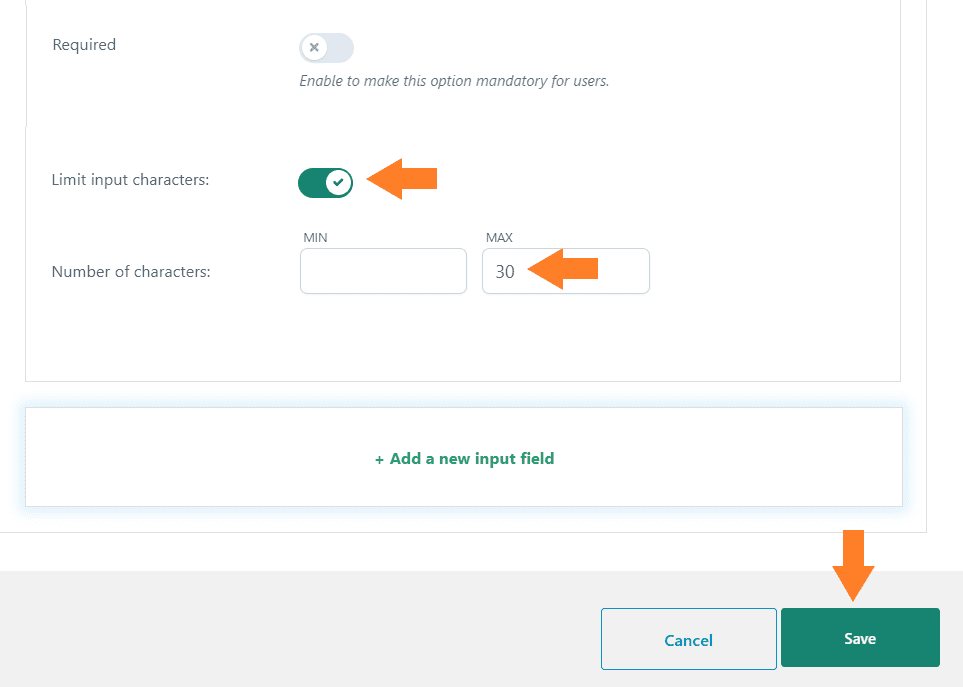Click the Number of characters label
This screenshot has height=687, width=963.
[x=131, y=271]
